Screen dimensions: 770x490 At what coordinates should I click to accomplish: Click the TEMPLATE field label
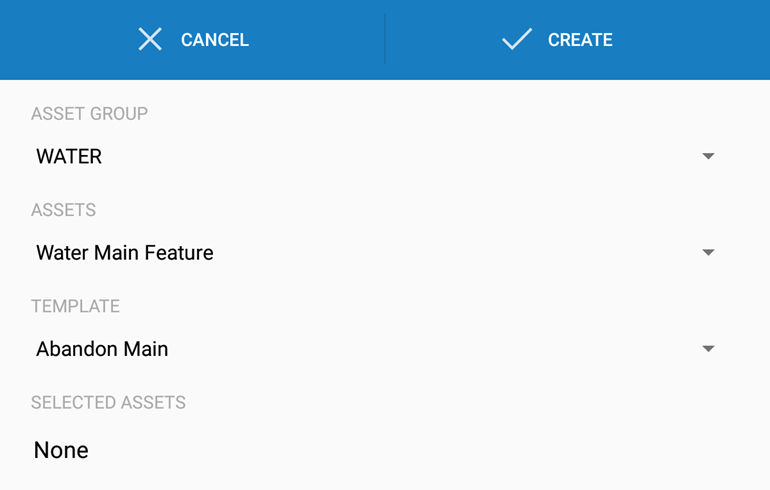75,306
